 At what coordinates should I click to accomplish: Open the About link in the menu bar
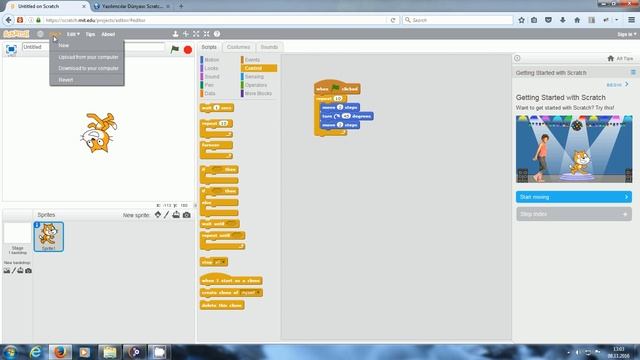pos(108,34)
